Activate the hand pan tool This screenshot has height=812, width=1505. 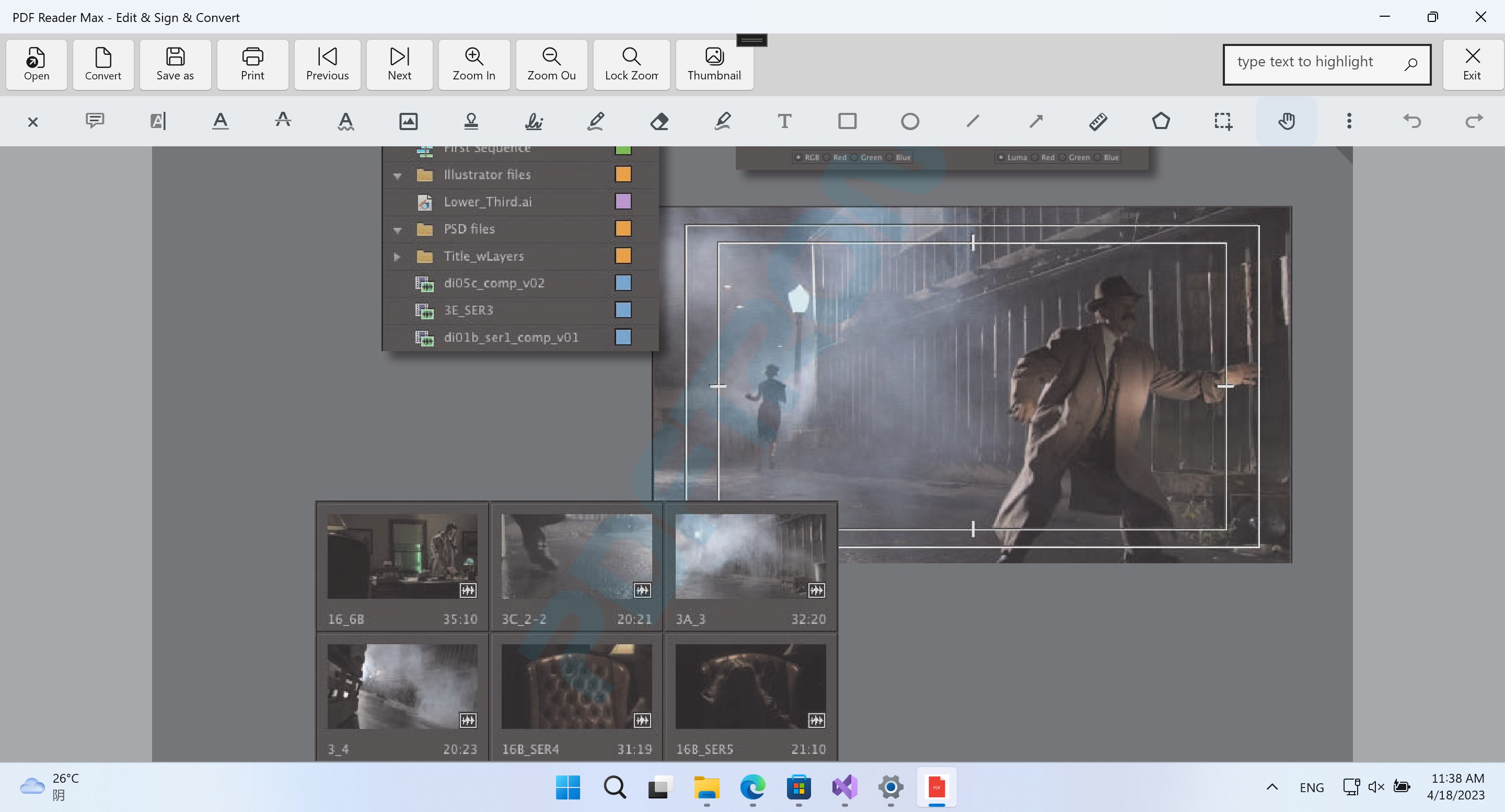(1286, 122)
